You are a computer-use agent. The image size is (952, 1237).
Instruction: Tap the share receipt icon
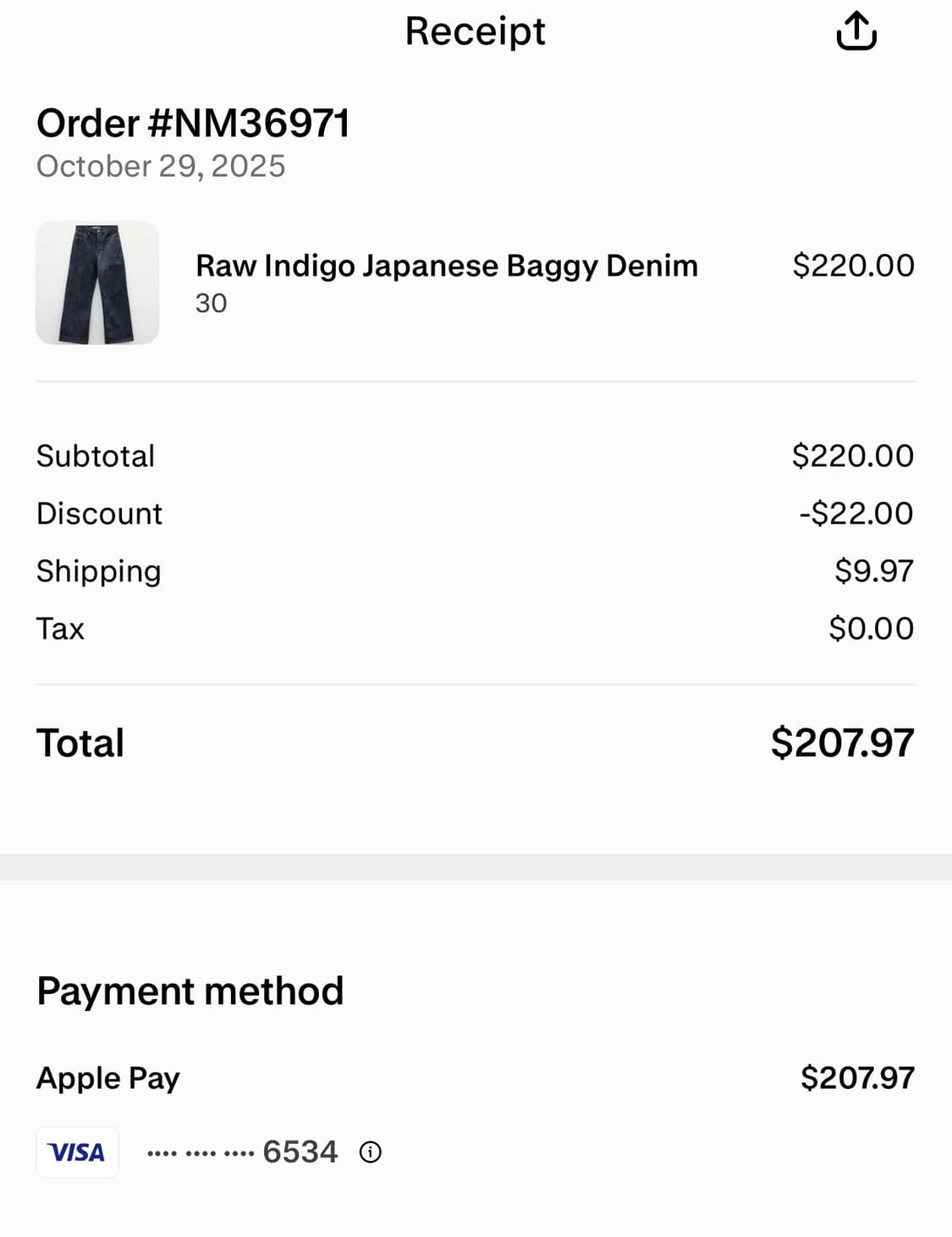pos(856,31)
